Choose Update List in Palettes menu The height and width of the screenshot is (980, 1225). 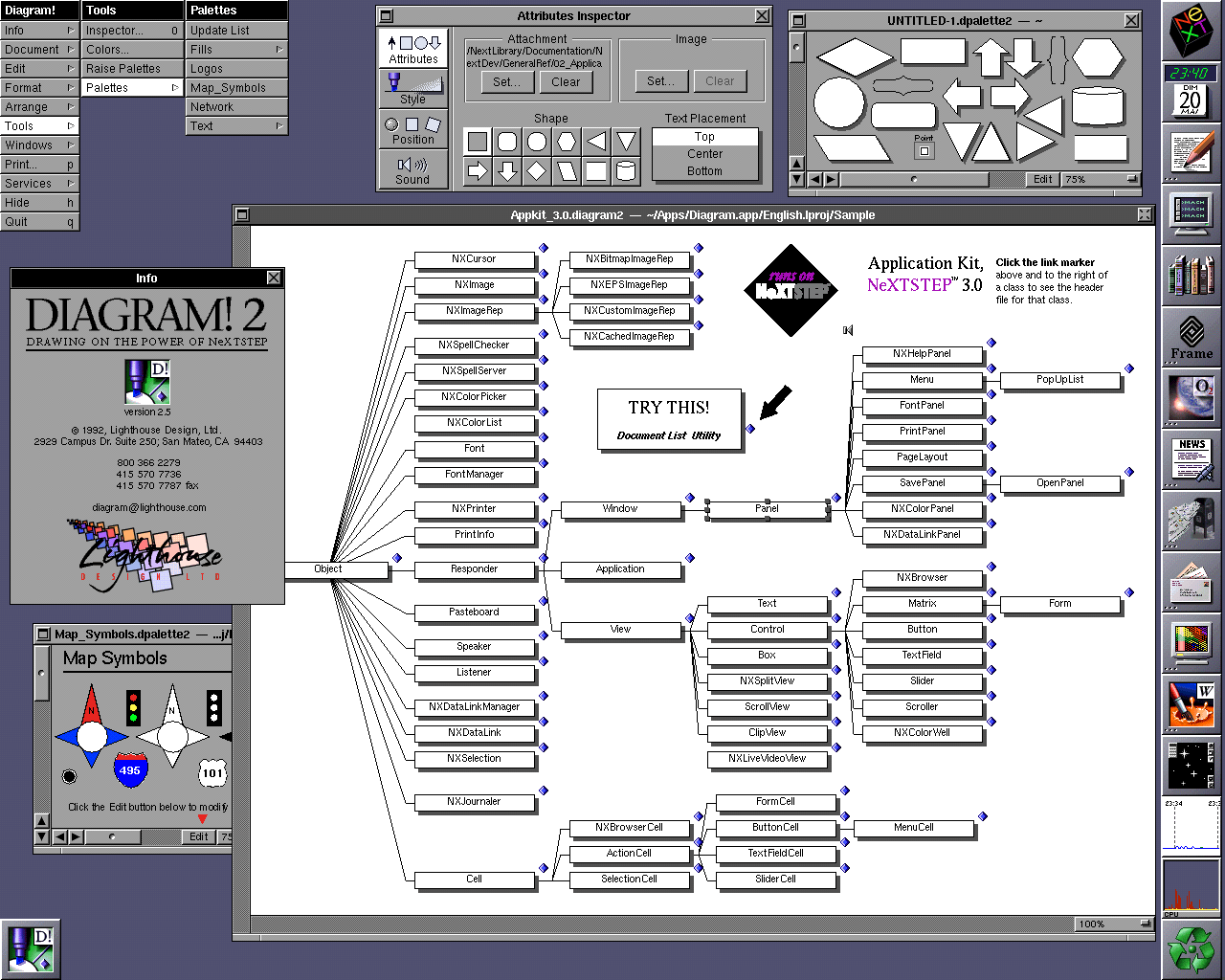[236, 31]
